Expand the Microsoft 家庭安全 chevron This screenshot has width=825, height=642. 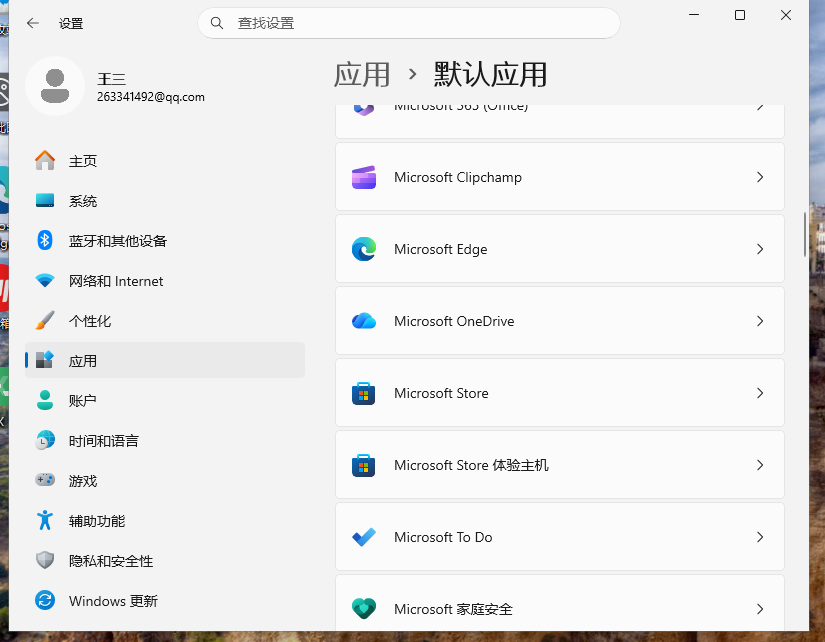pos(760,609)
